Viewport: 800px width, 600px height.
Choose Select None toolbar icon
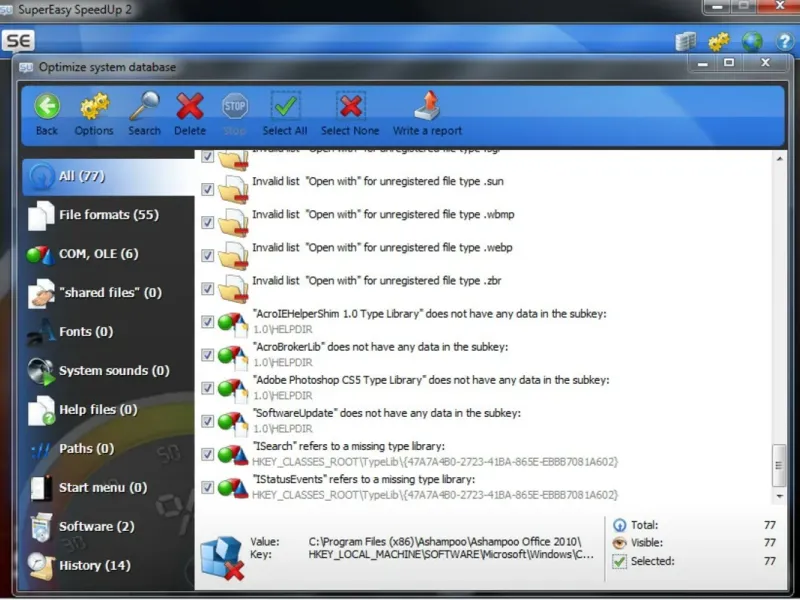pos(351,106)
